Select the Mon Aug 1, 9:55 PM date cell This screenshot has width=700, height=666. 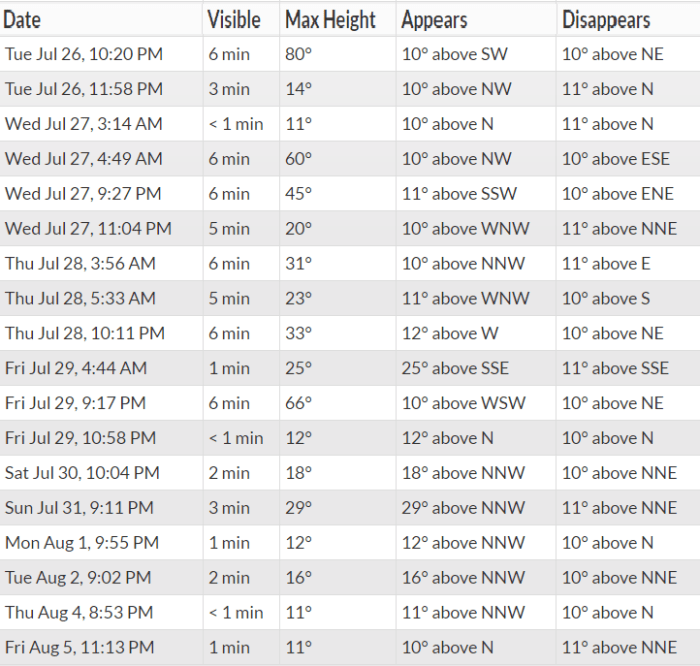tap(81, 543)
